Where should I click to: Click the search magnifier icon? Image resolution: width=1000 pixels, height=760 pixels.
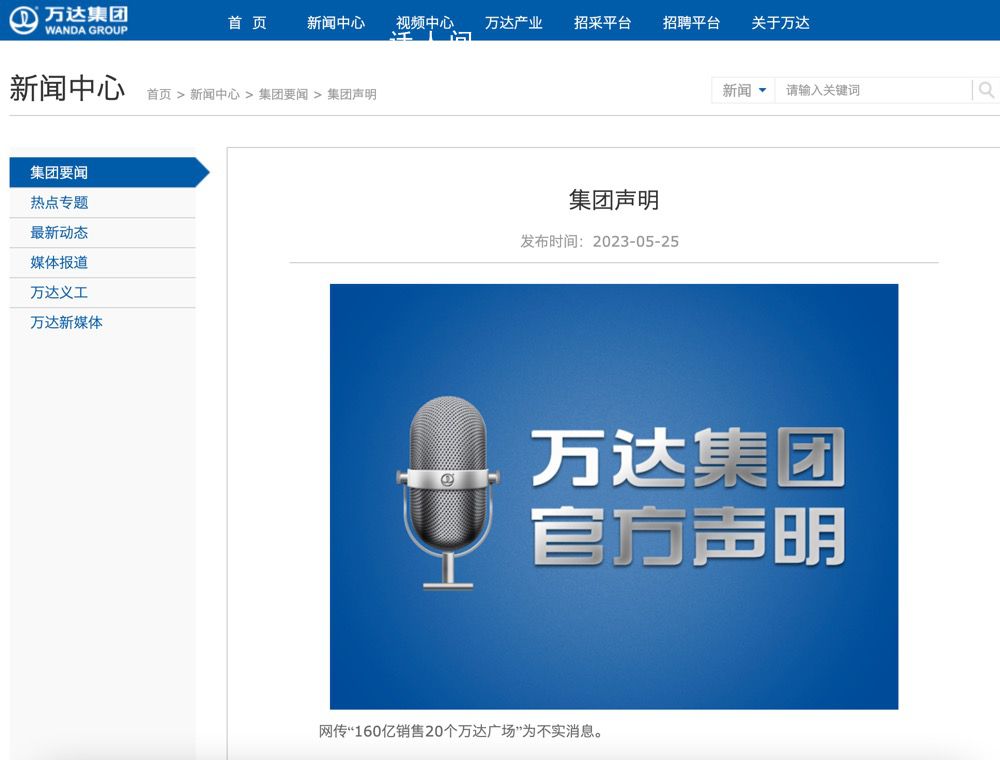(986, 89)
